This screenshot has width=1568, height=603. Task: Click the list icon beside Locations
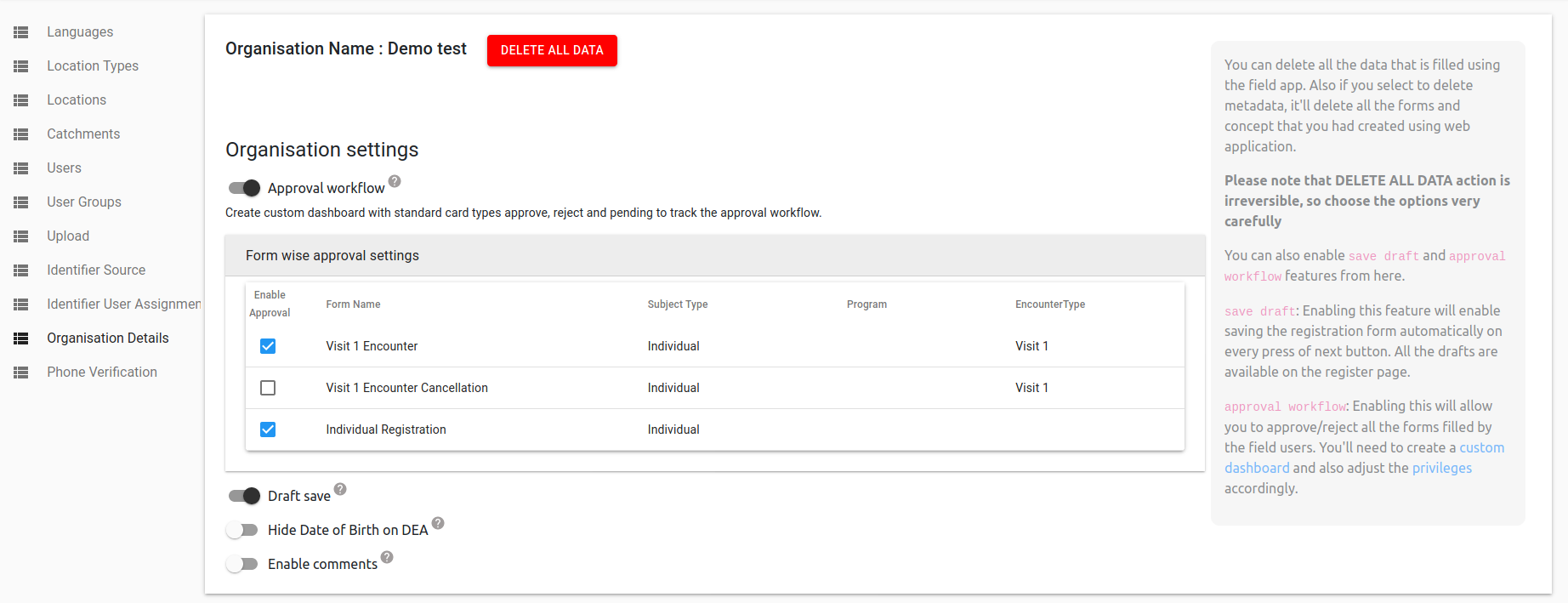click(x=21, y=100)
